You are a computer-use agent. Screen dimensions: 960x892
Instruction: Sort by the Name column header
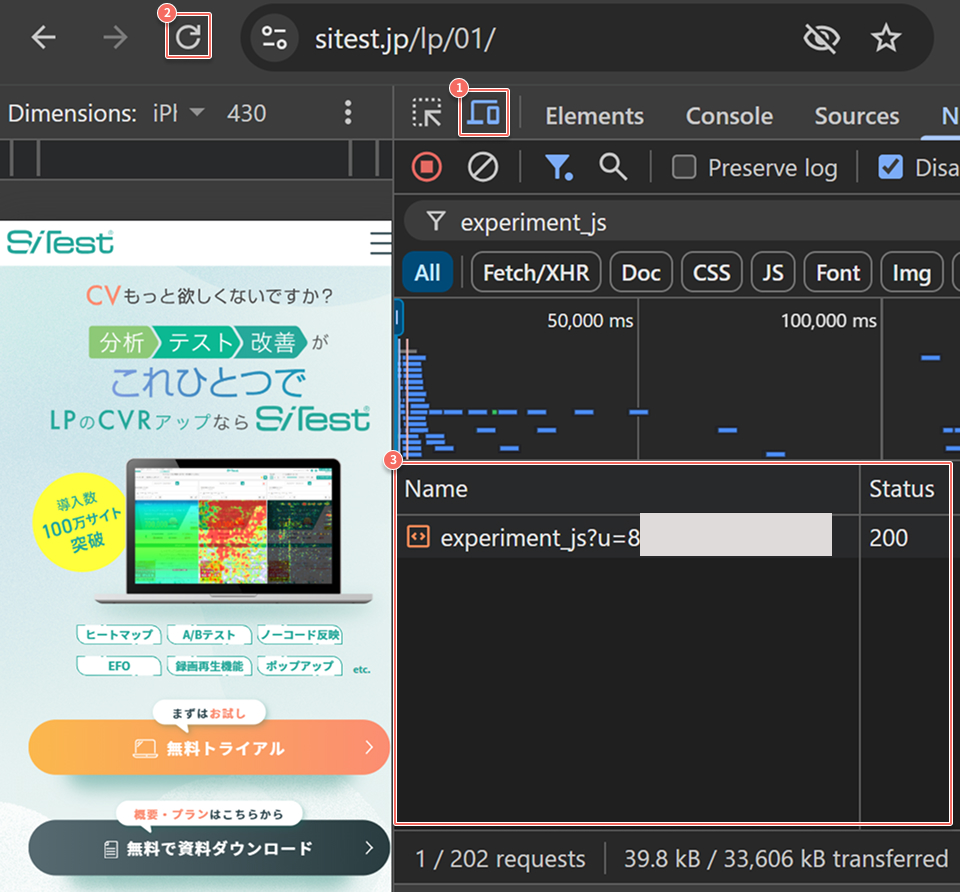(628, 489)
